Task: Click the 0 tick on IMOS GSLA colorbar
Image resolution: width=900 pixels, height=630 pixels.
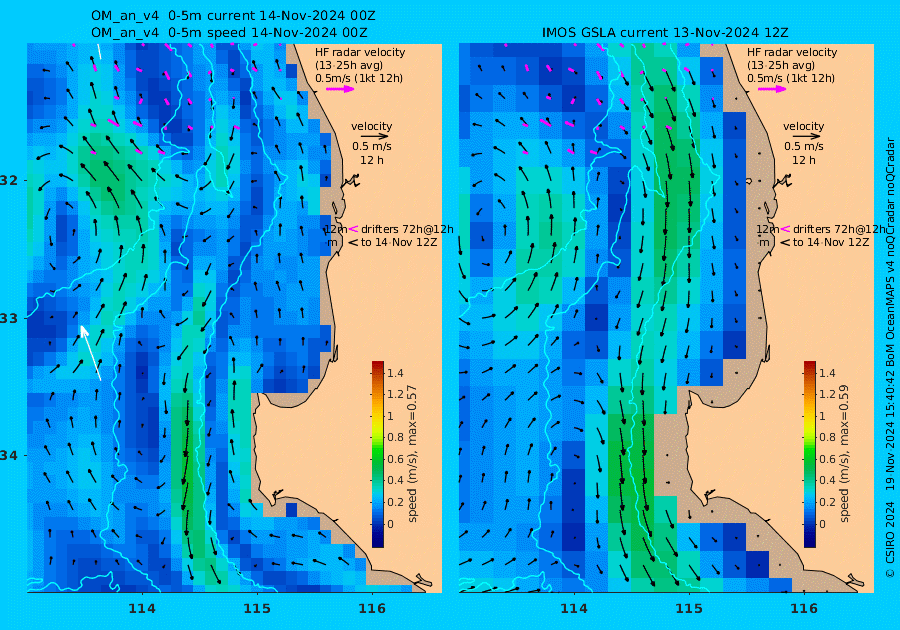Action: [822, 524]
